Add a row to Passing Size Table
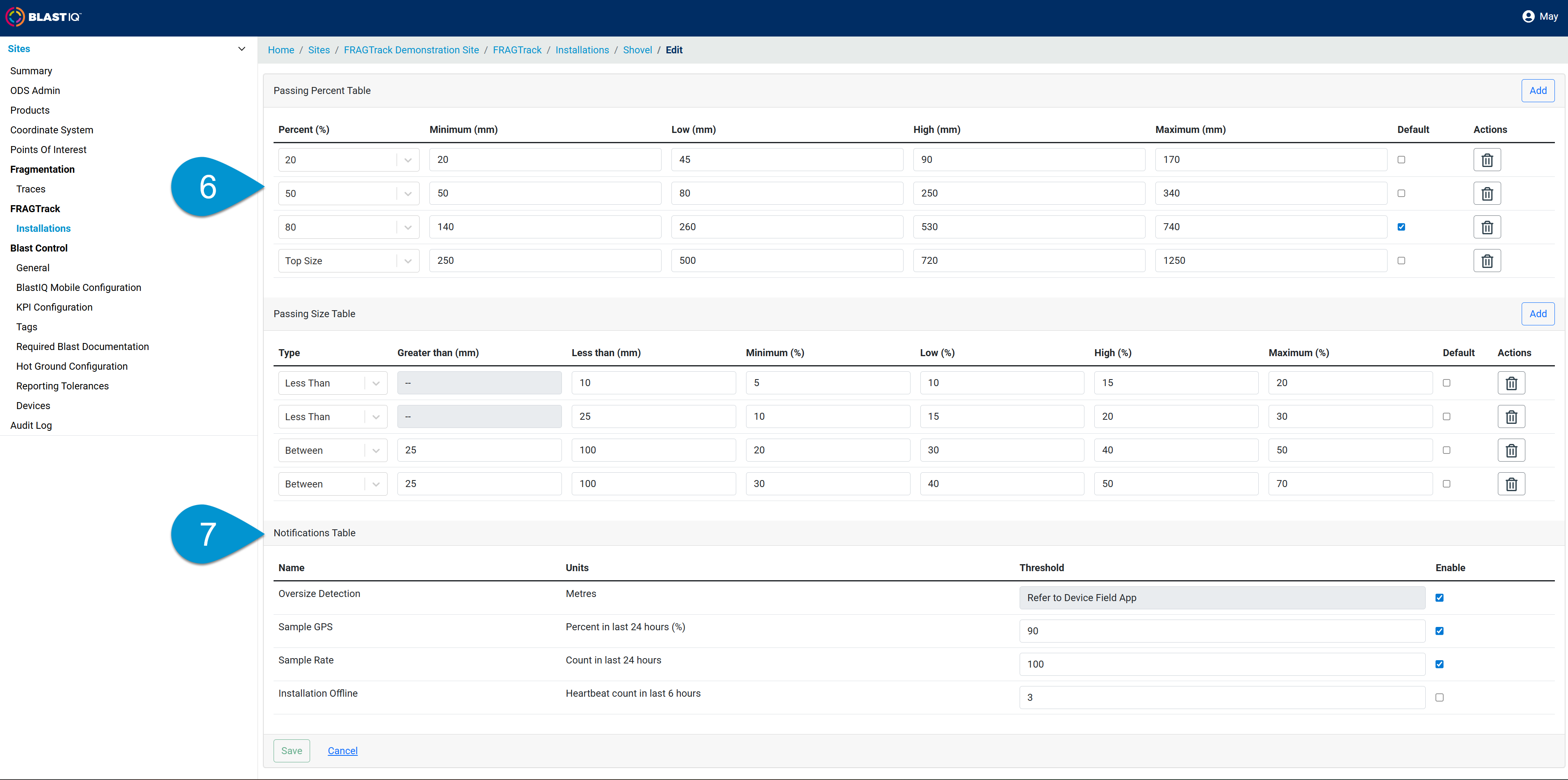1568x780 pixels. [1538, 313]
